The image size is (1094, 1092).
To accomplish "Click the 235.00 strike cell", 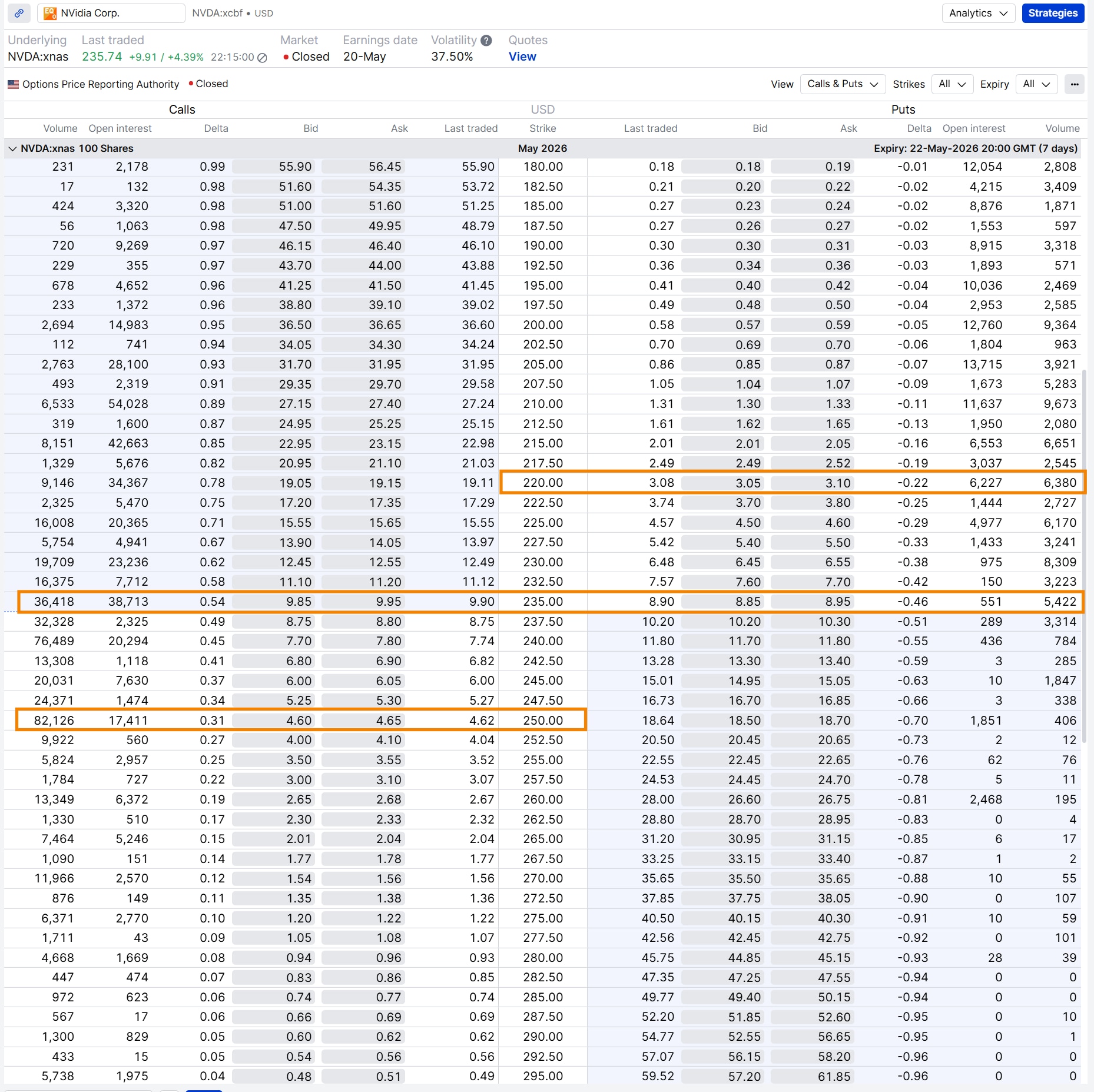I will pos(543,602).
